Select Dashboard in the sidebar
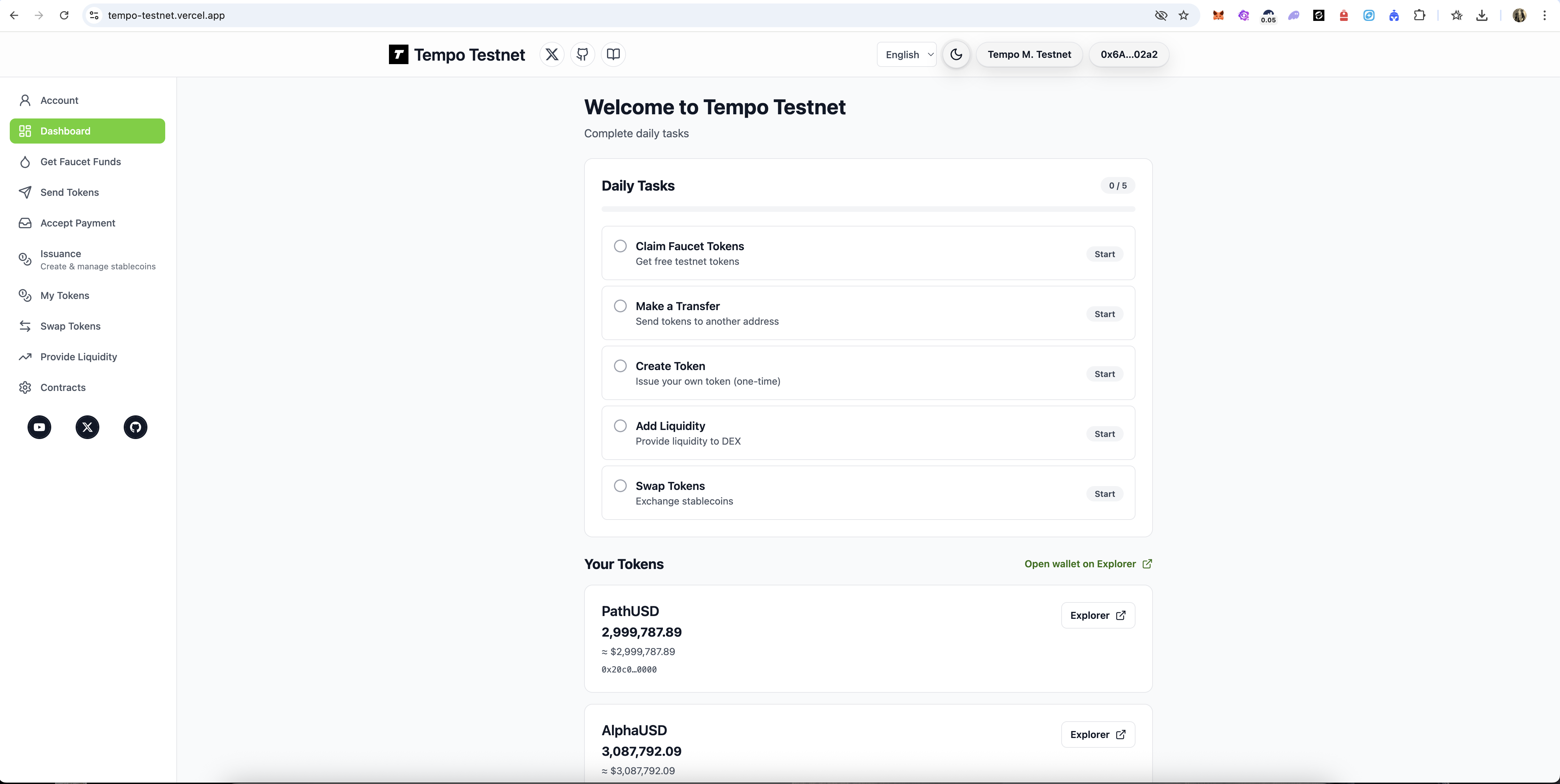Screen dimensions: 1560x784 point(87,131)
